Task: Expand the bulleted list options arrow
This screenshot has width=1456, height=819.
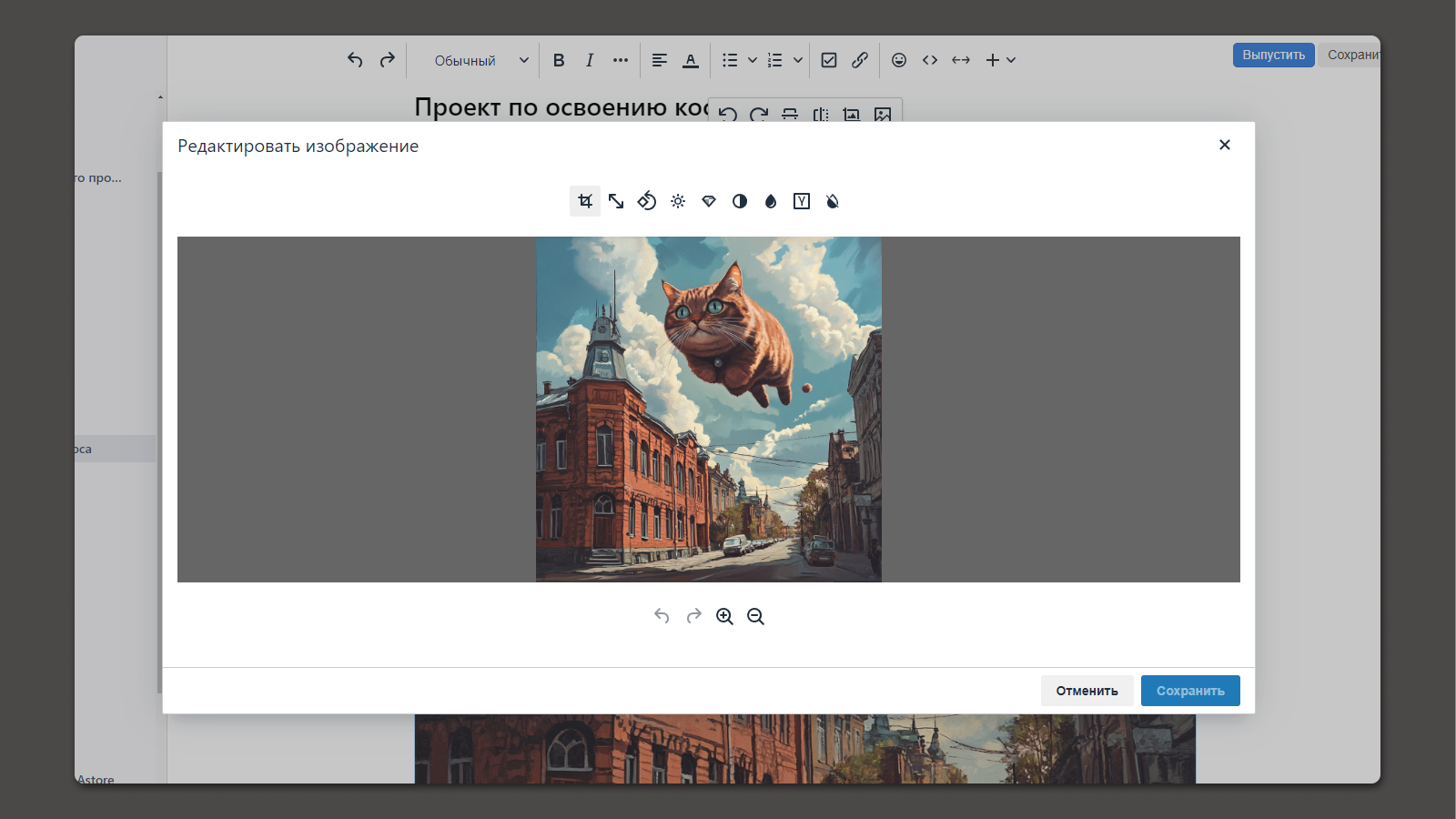Action: [x=753, y=60]
